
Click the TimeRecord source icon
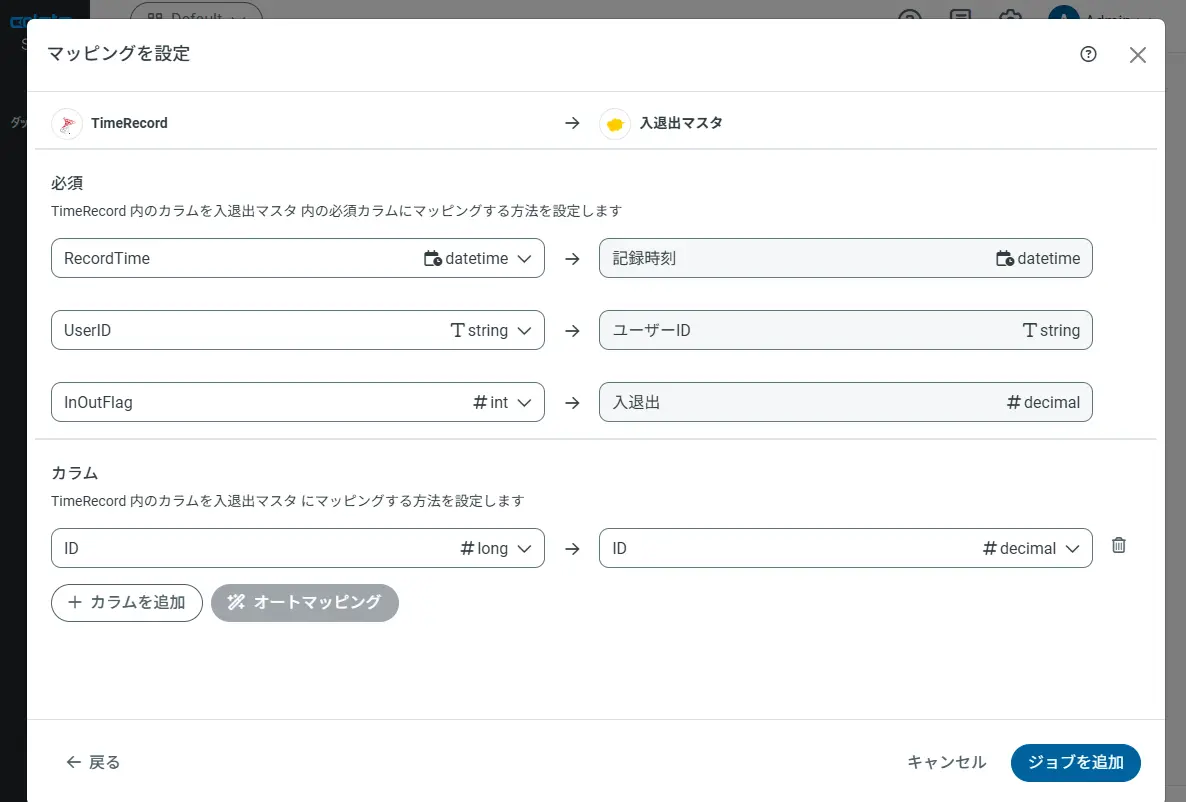(67, 123)
